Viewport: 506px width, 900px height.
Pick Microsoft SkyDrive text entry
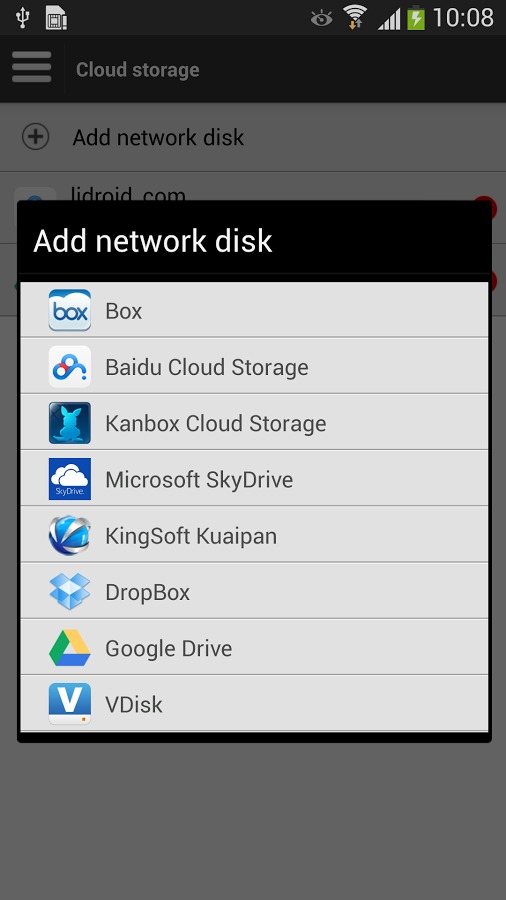pyautogui.click(x=199, y=479)
